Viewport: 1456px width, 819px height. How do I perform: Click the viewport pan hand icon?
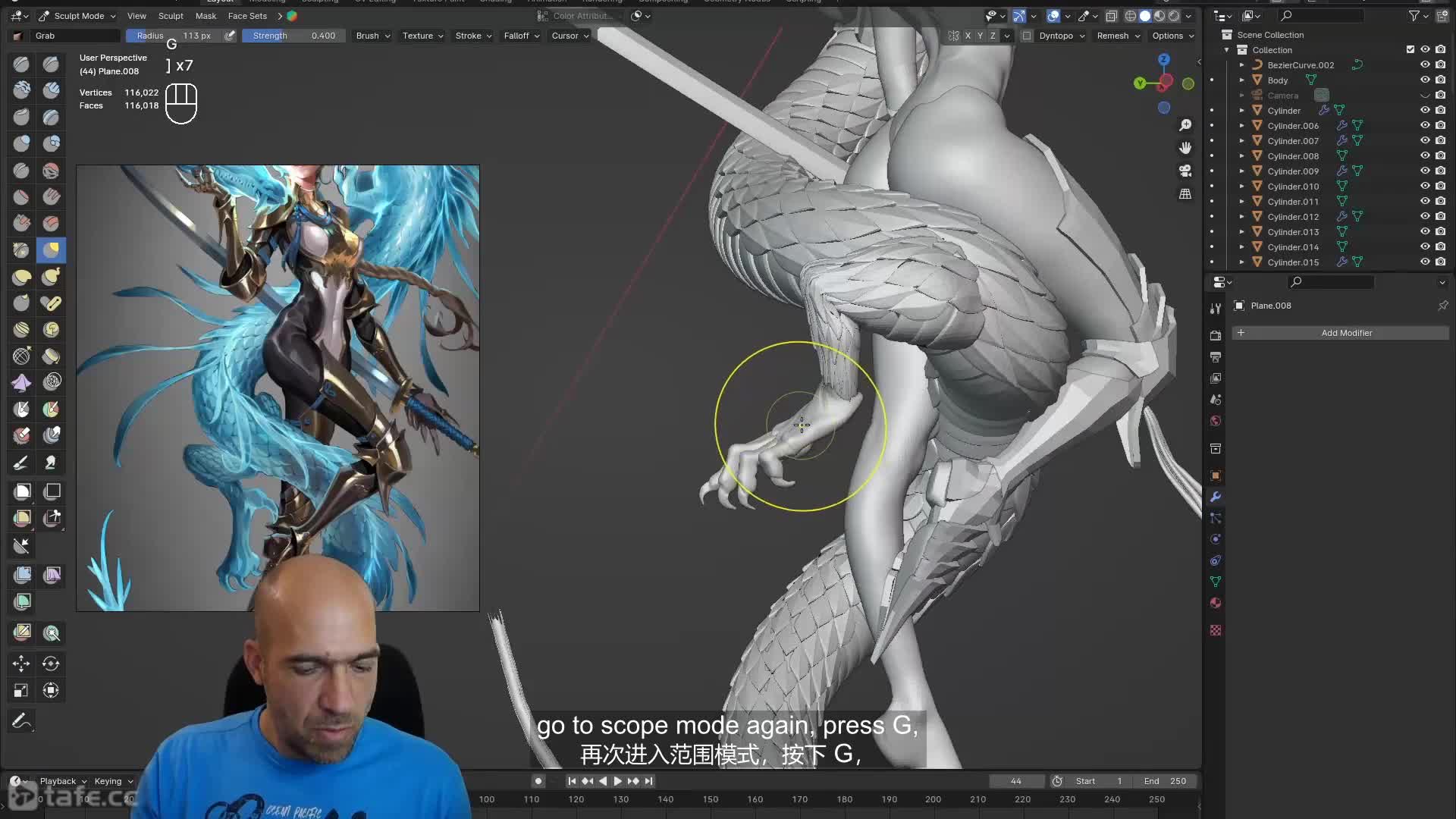click(x=1185, y=148)
